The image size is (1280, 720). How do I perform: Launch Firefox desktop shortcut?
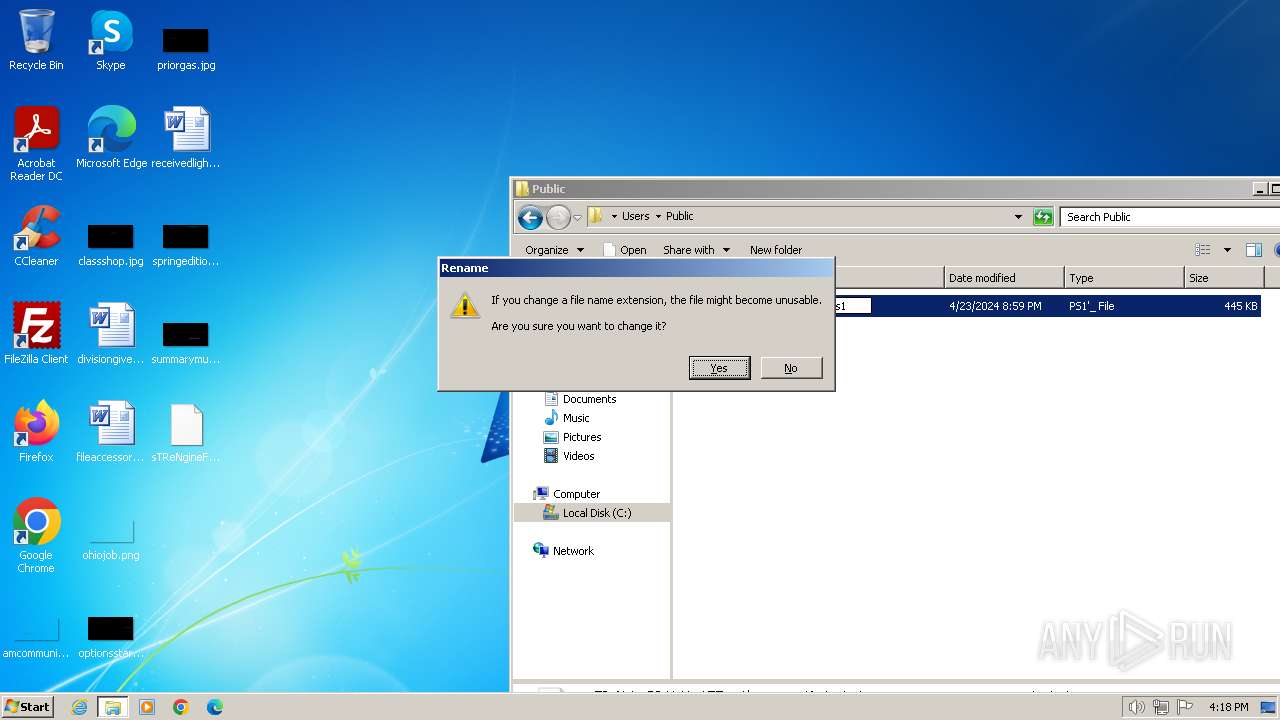coord(36,431)
